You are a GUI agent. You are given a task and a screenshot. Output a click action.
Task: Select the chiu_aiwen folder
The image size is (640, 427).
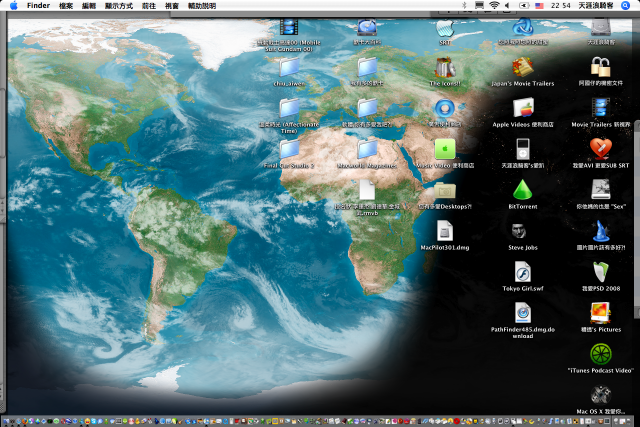pos(289,67)
